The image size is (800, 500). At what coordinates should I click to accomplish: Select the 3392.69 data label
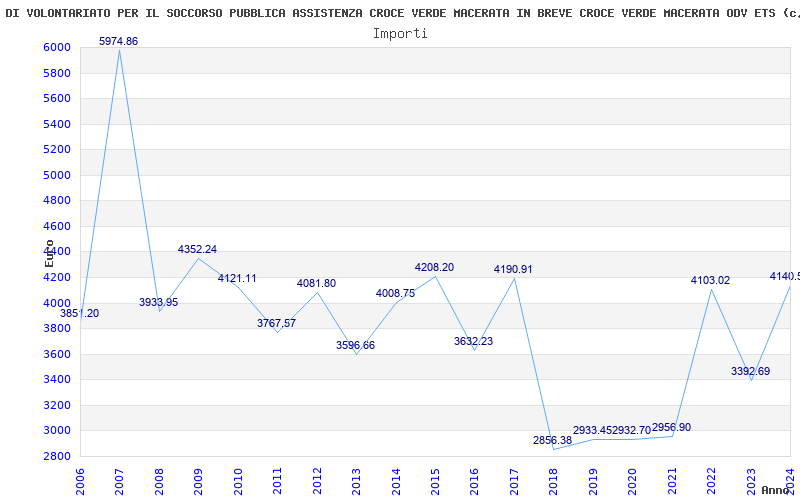pos(751,371)
